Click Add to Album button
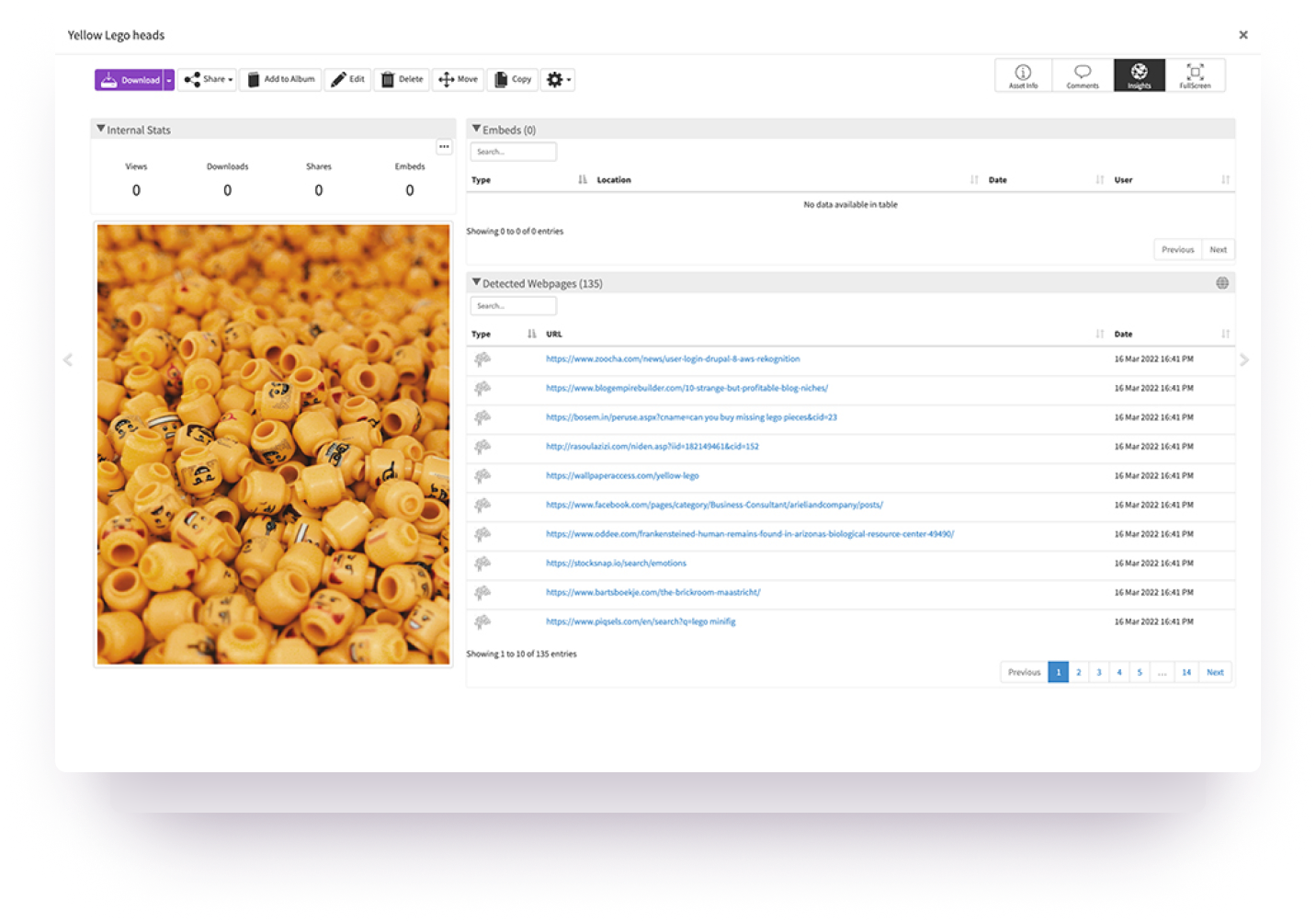 click(280, 80)
